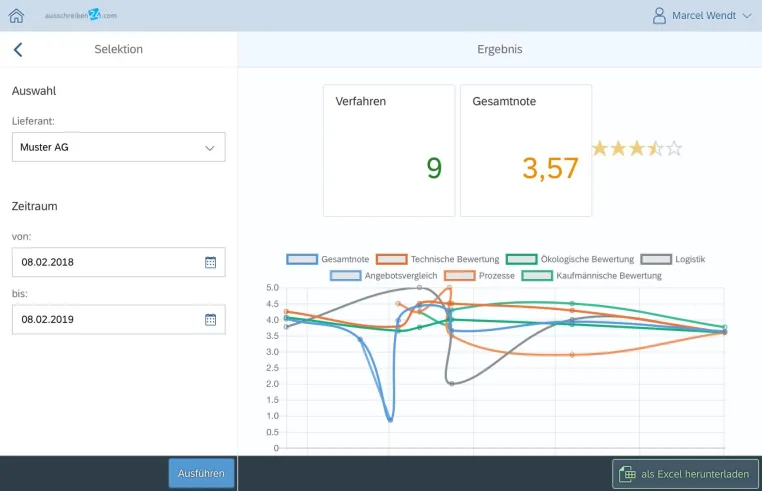This screenshot has width=762, height=491.
Task: Toggle the Kaufmännische Bewertung series in legend
Action: 591,276
